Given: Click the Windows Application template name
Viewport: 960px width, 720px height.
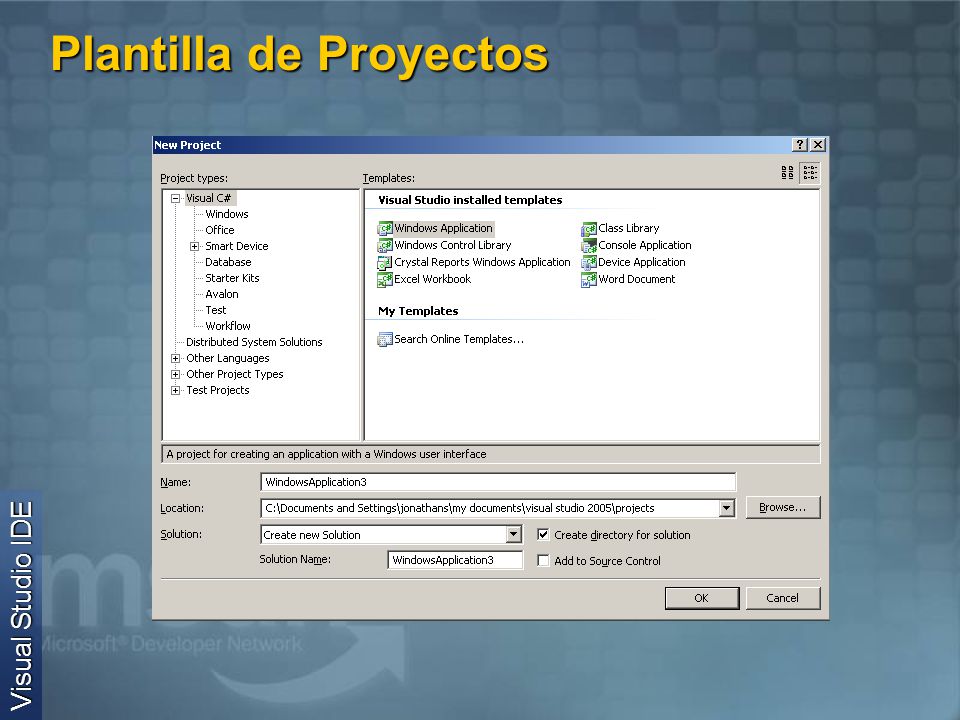Looking at the screenshot, I should coord(443,228).
